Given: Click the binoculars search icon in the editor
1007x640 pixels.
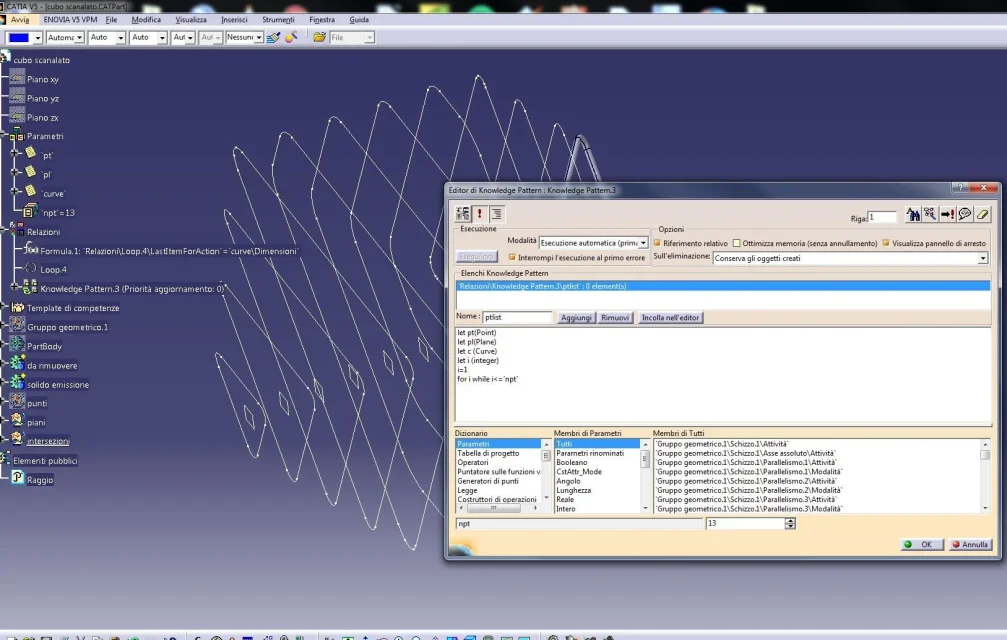Looking at the screenshot, I should 913,215.
